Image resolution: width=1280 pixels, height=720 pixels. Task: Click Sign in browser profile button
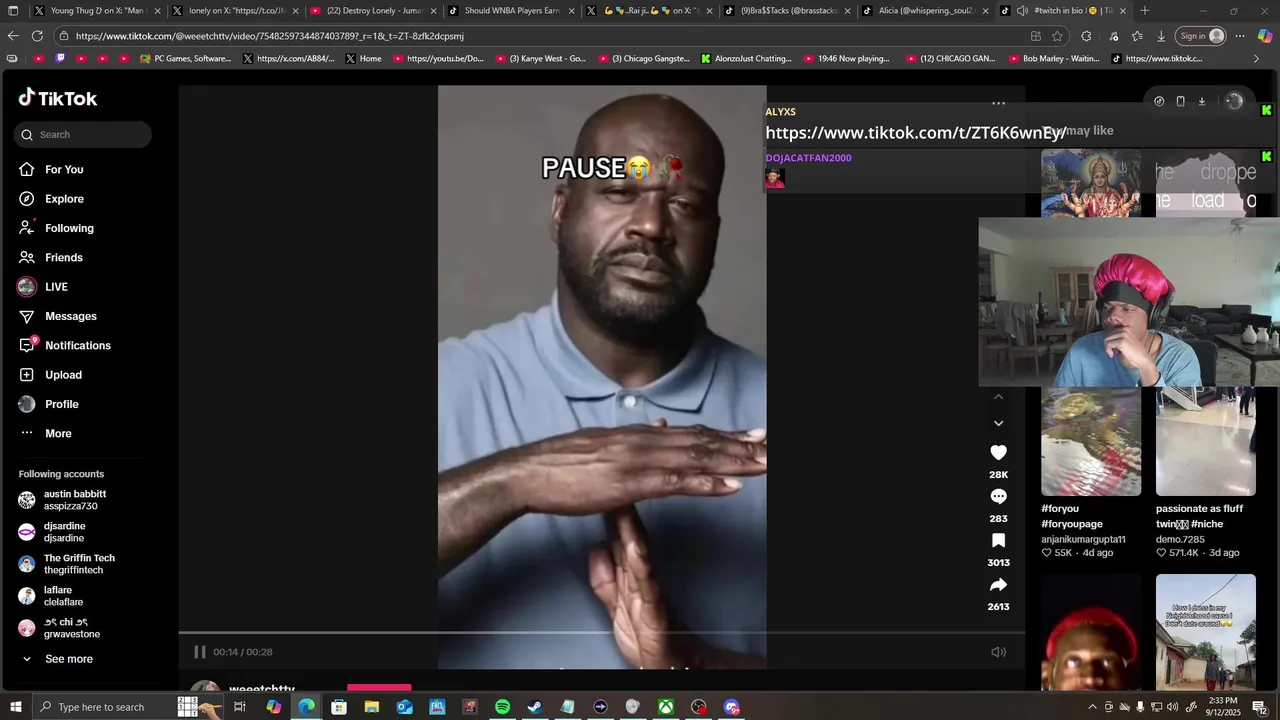click(1201, 36)
